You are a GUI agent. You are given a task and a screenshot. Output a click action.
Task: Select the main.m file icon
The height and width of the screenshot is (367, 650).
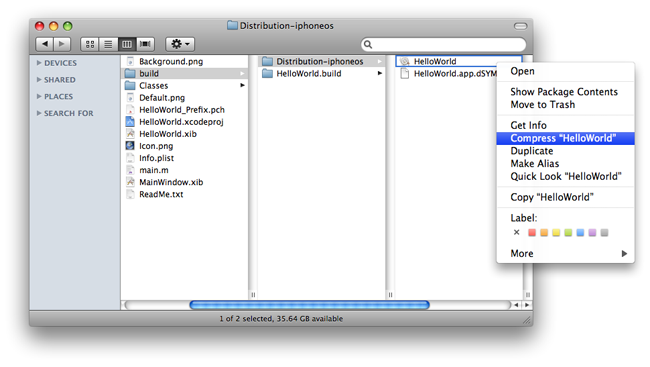(x=130, y=170)
